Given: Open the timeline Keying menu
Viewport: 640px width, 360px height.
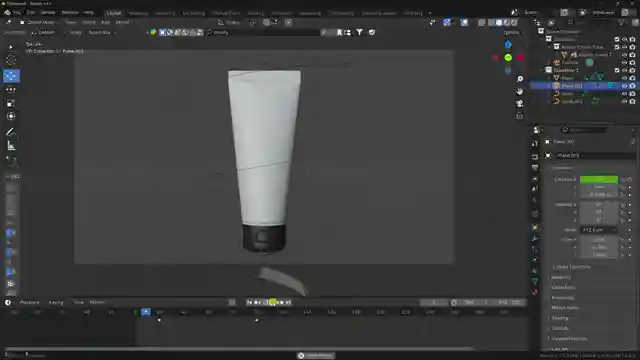Looking at the screenshot, I should tap(56, 302).
